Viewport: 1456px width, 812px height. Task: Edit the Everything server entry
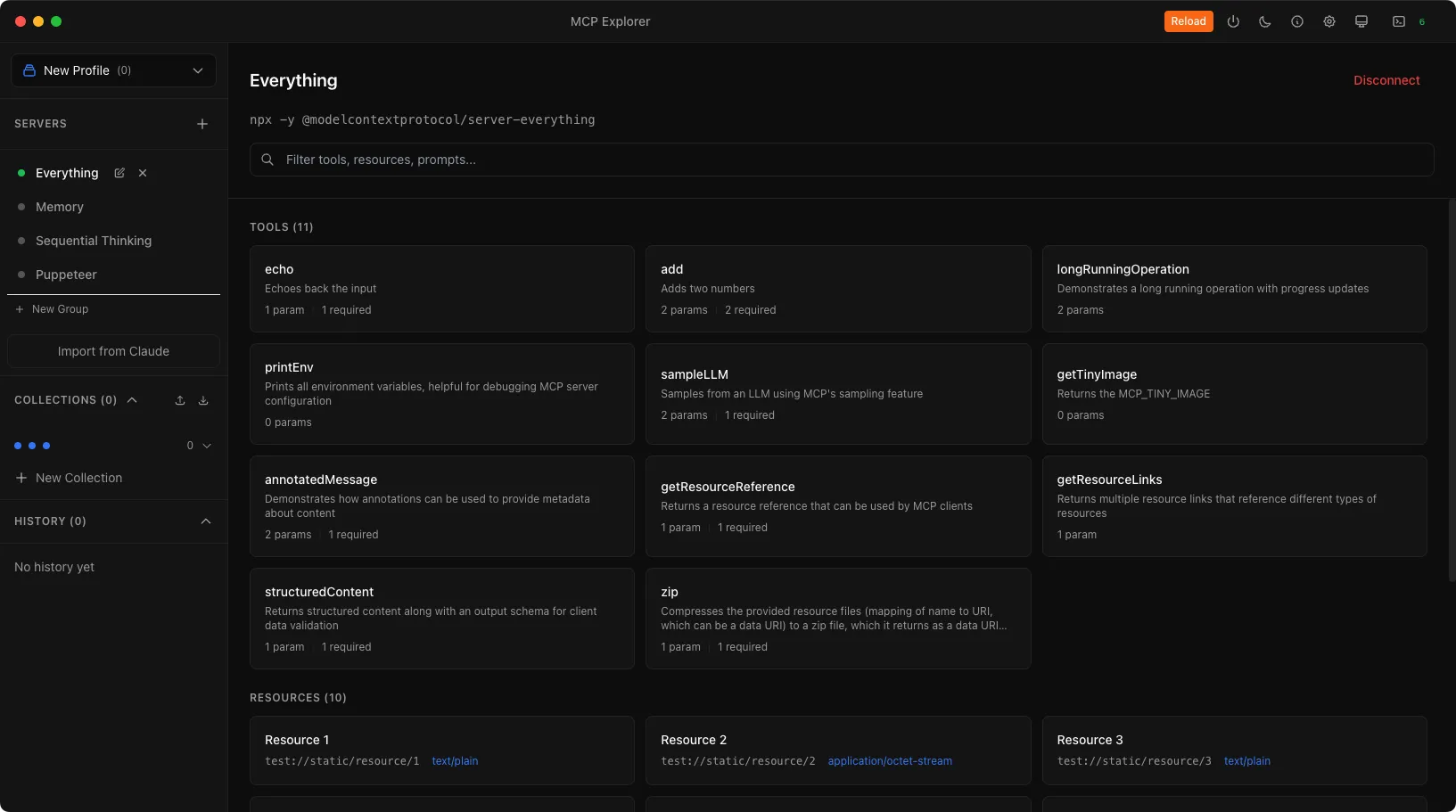(x=119, y=173)
